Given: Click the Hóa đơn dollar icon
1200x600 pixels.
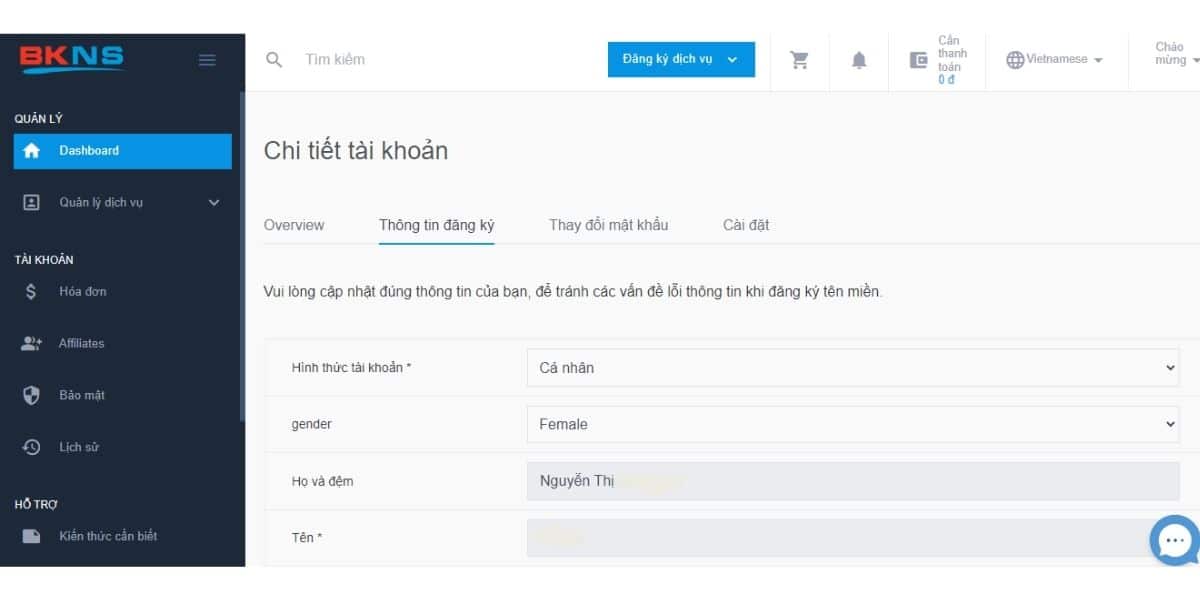Looking at the screenshot, I should (x=31, y=292).
